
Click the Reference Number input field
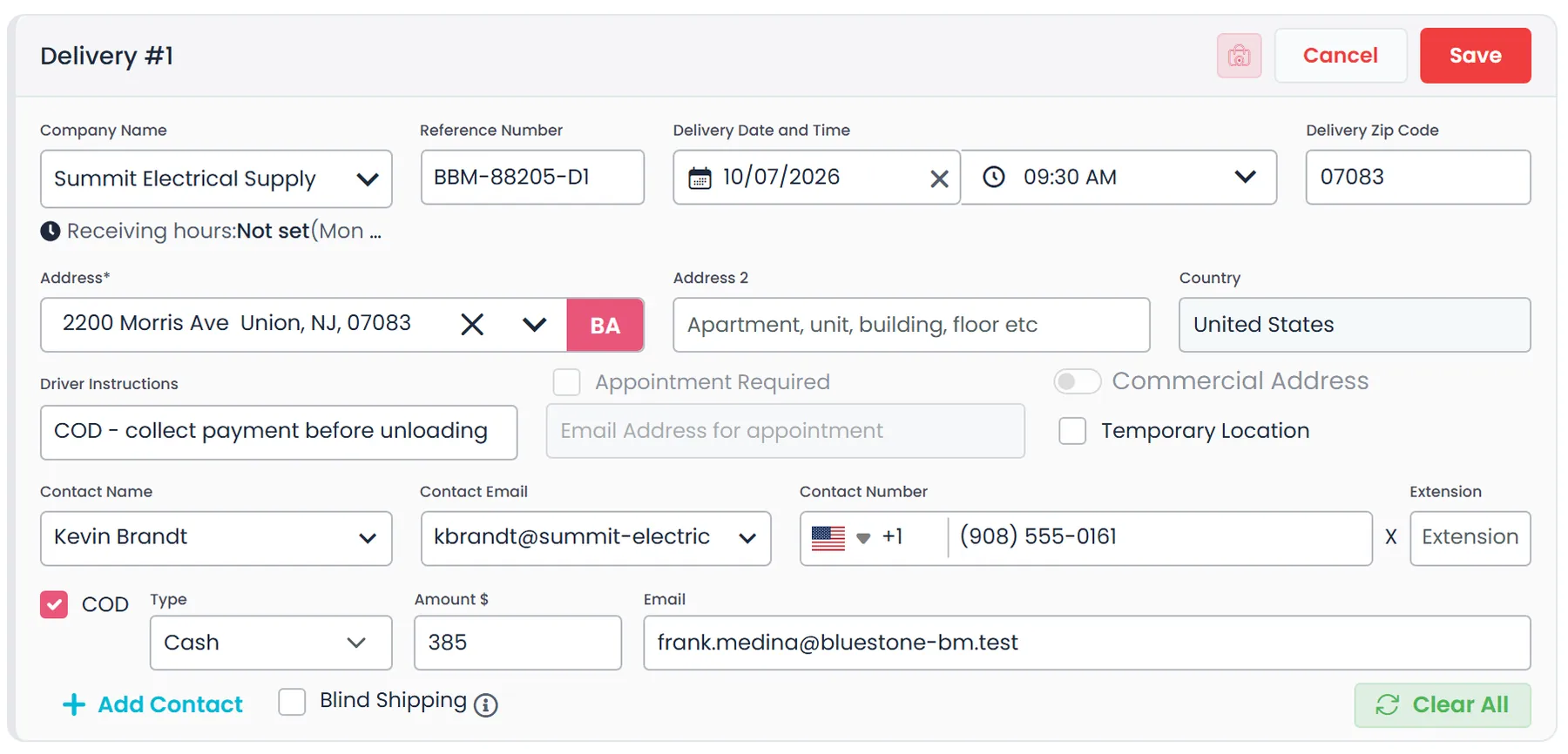click(532, 177)
